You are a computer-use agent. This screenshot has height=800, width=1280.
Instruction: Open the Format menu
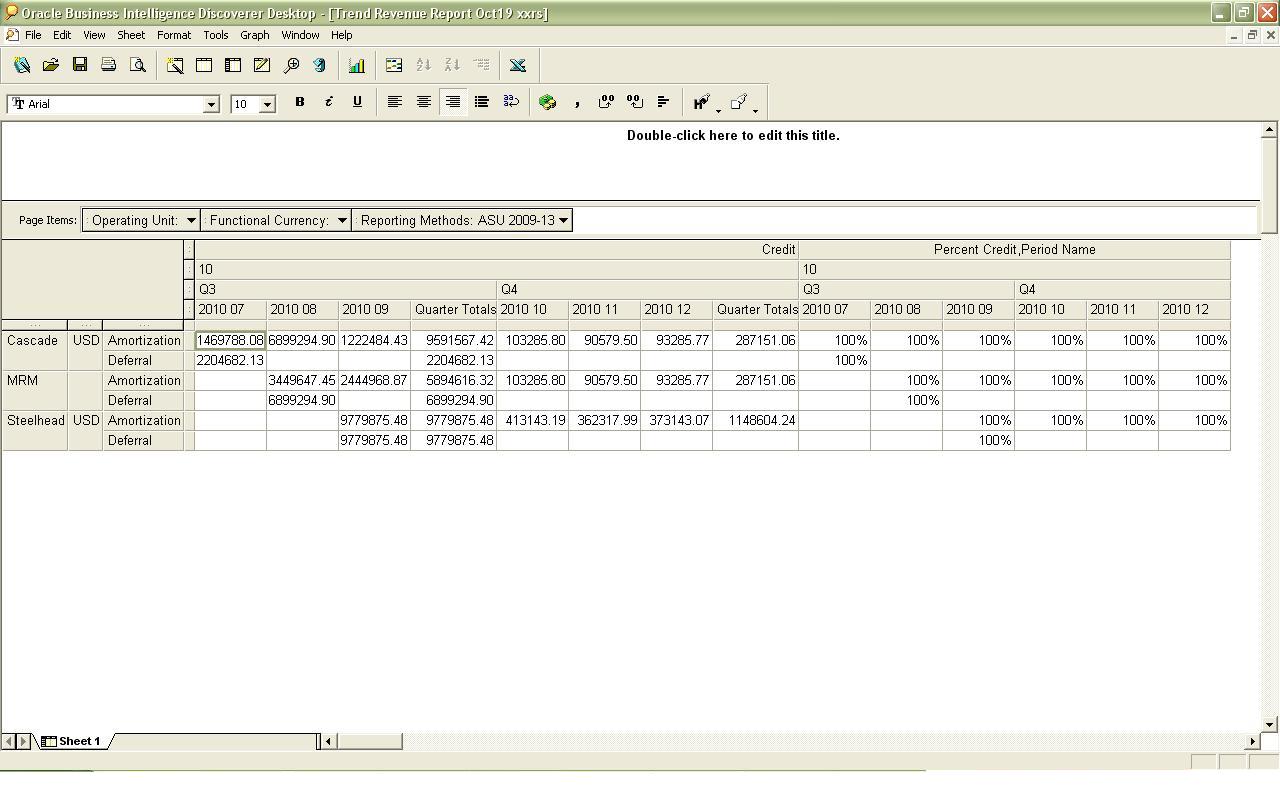(x=174, y=35)
